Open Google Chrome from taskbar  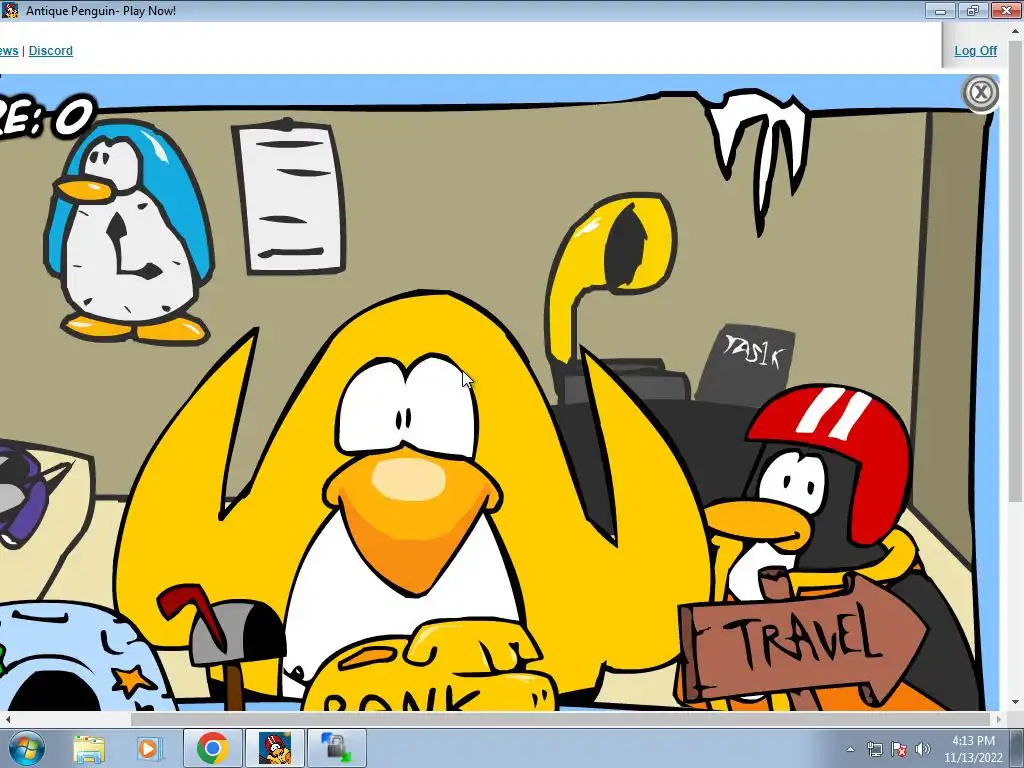tap(212, 748)
